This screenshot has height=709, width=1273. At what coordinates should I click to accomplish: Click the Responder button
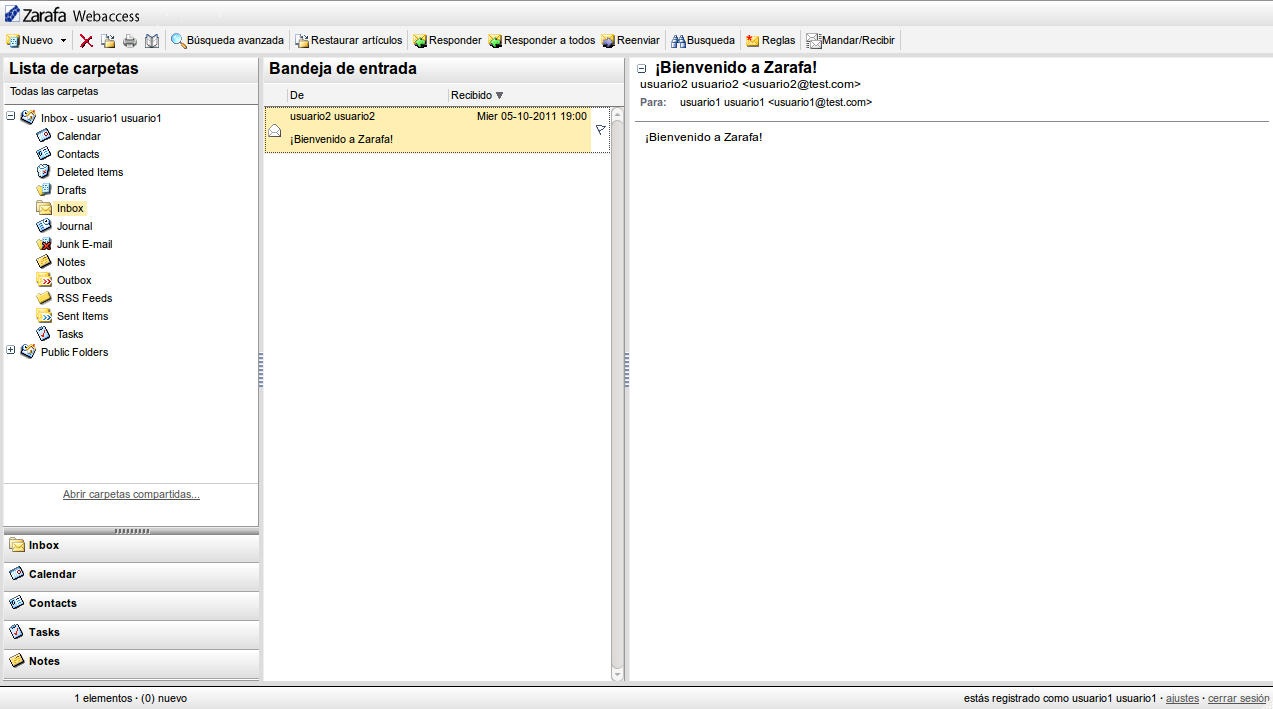point(447,41)
